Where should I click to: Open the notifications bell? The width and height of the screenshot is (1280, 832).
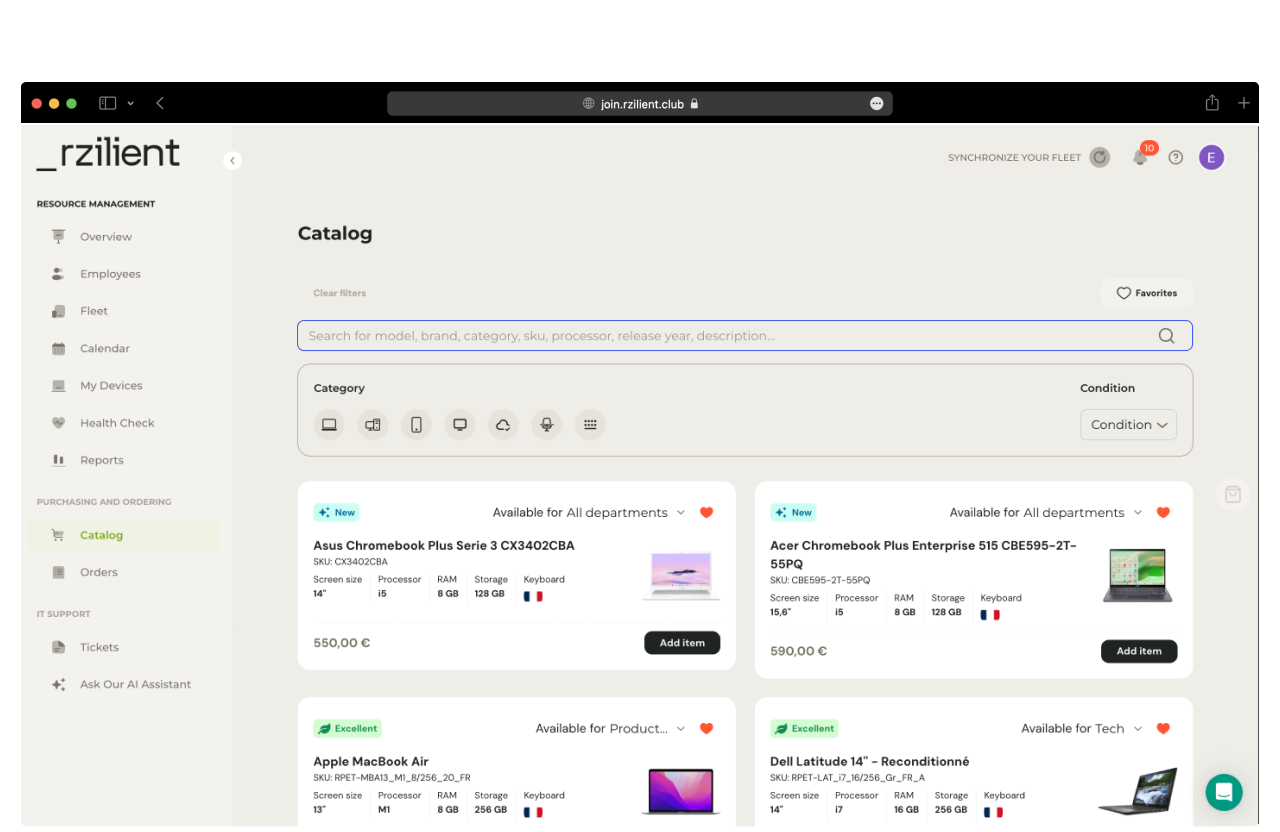tap(1140, 157)
